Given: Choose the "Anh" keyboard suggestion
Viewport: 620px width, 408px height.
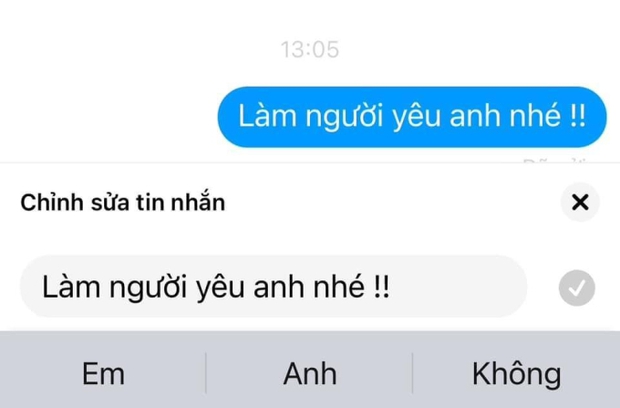Looking at the screenshot, I should point(310,374).
